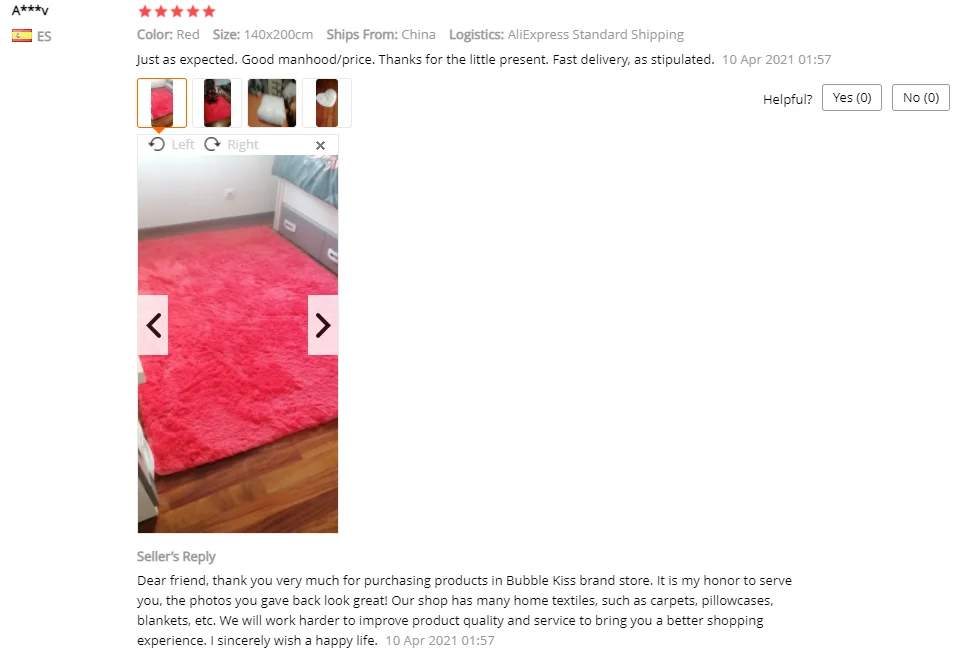Show the previous review photo
Screen dimensions: 953x652
pos(153,325)
